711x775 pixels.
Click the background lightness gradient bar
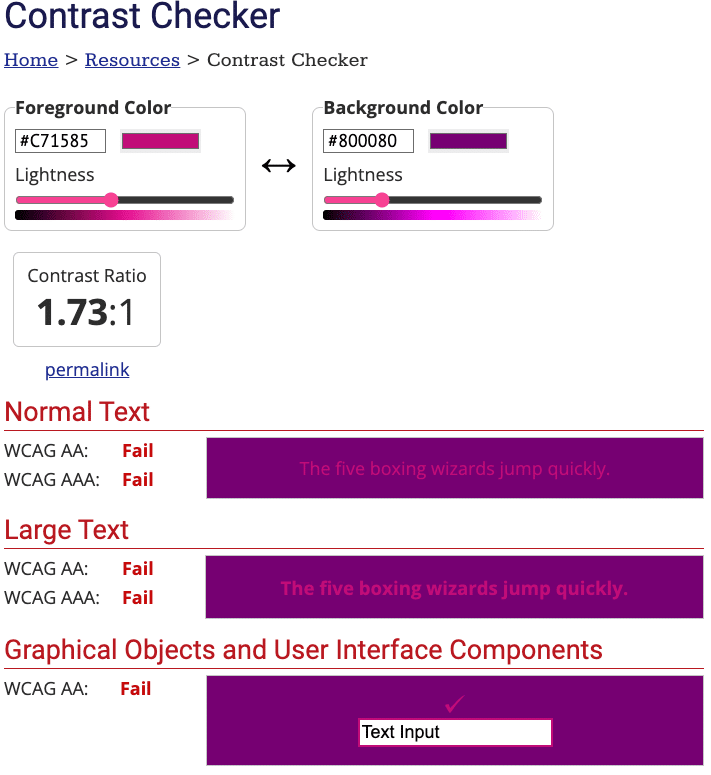coord(432,214)
